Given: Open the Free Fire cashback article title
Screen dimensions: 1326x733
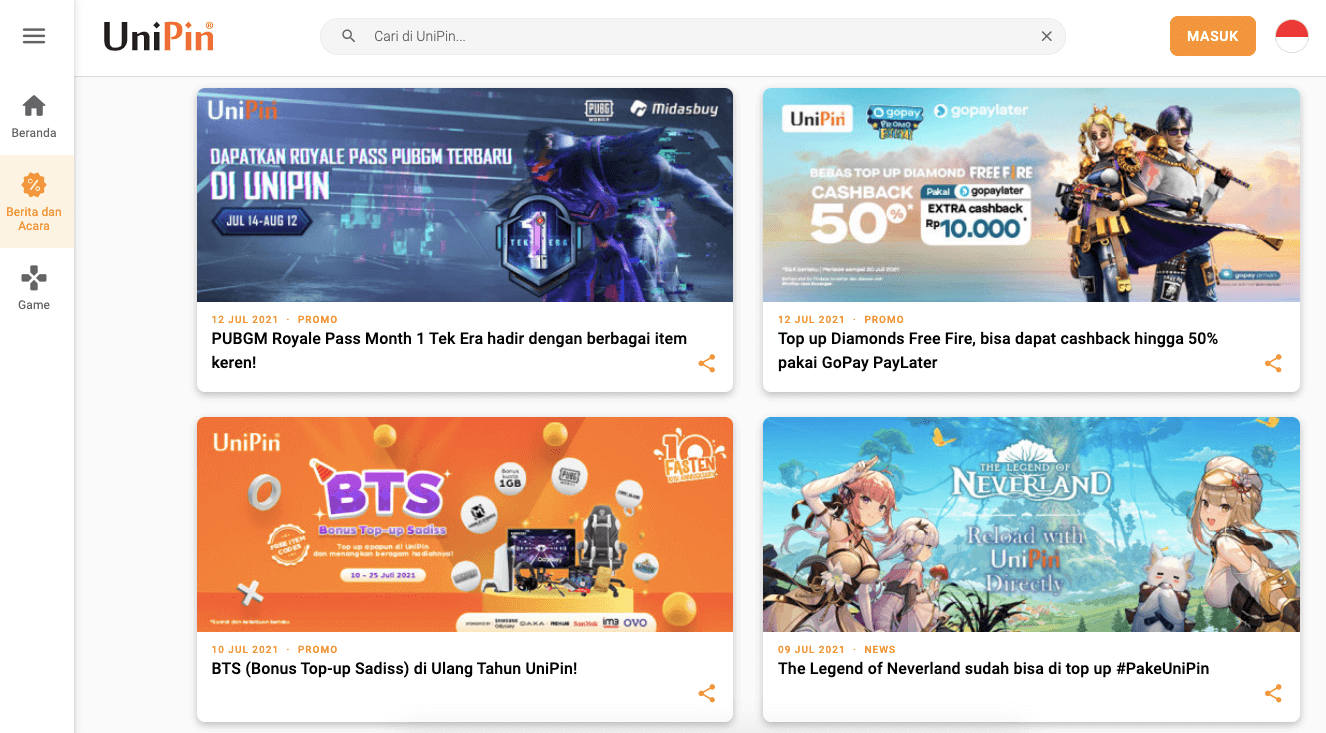Looking at the screenshot, I should point(997,350).
